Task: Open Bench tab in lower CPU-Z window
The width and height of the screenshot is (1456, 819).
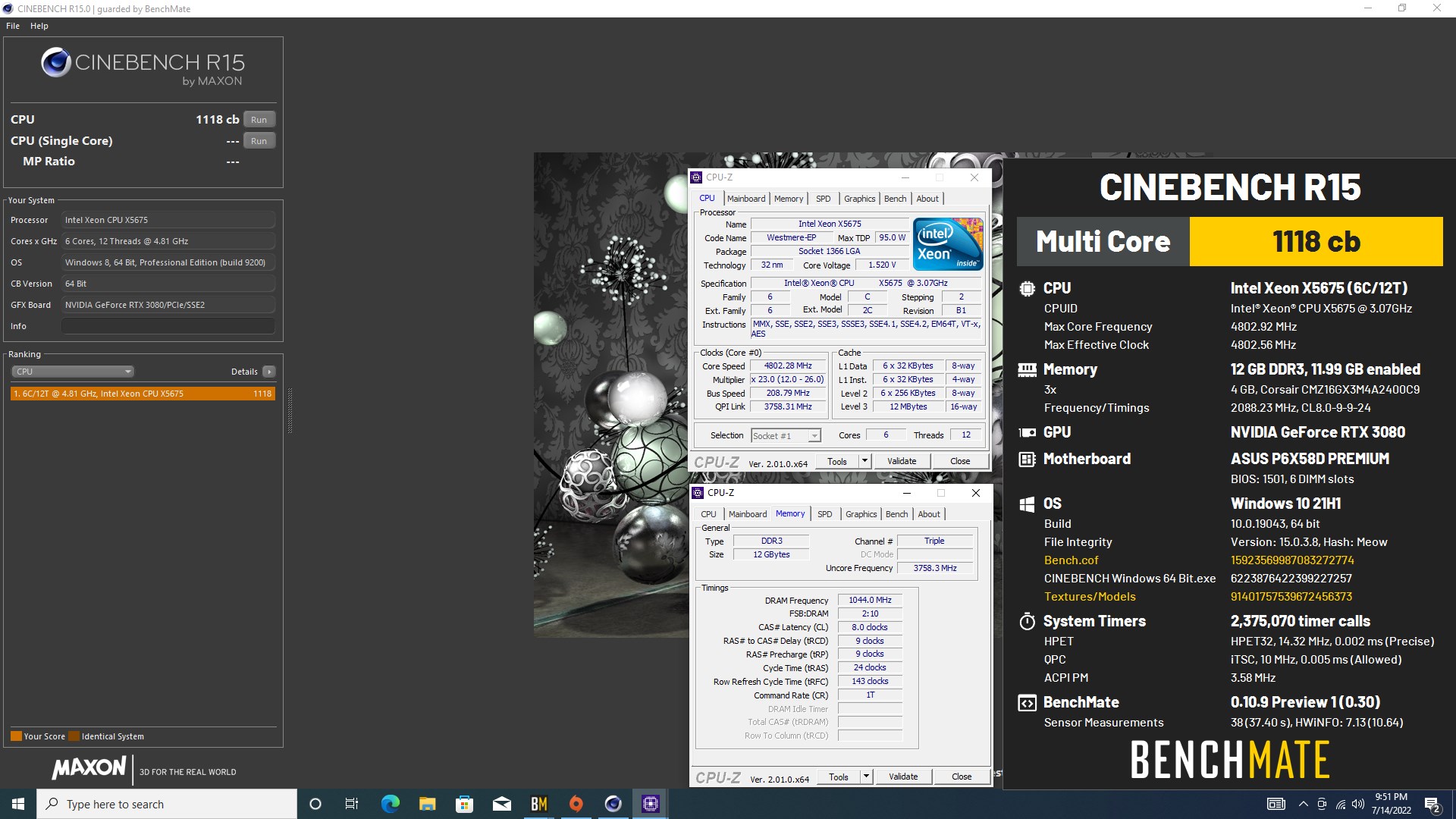Action: tap(897, 514)
